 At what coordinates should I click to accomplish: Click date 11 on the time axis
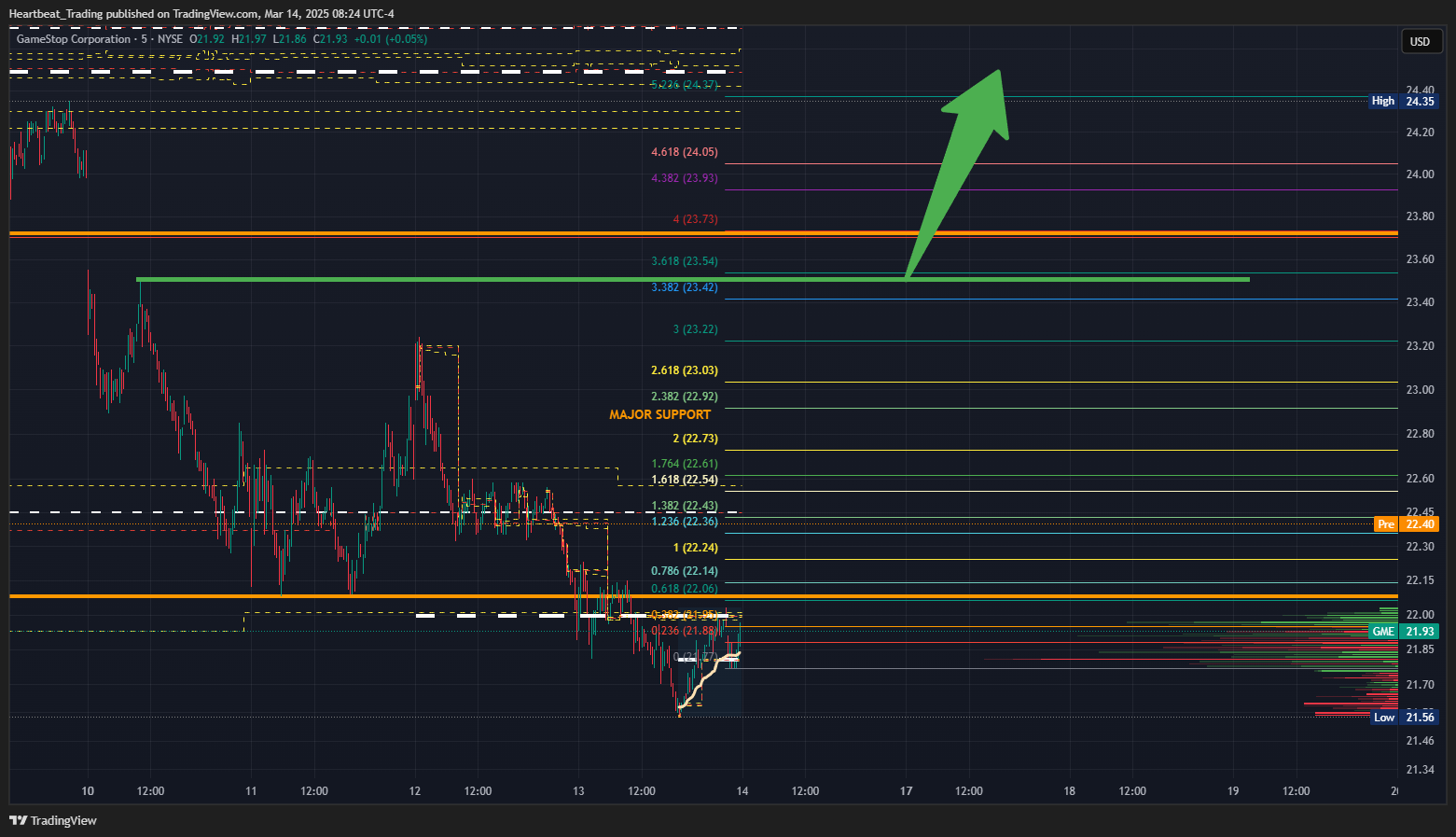tap(251, 791)
